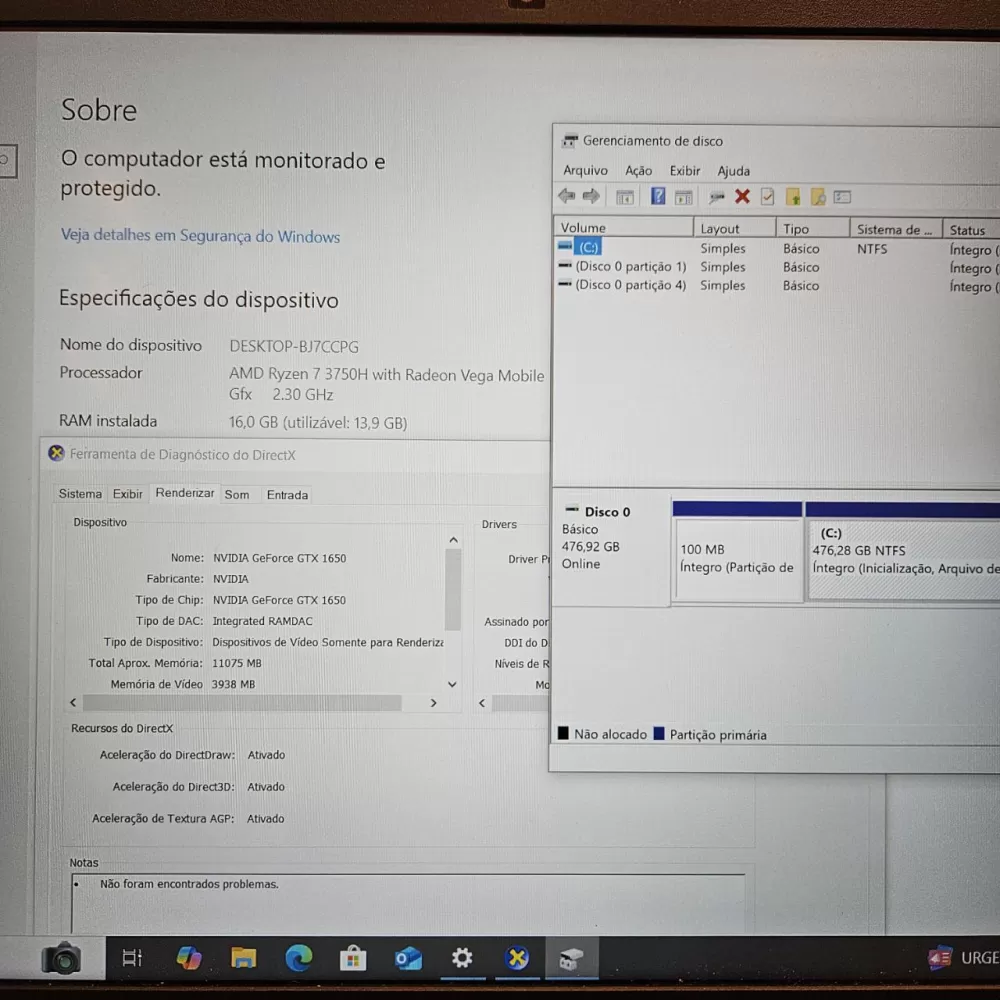The height and width of the screenshot is (1000, 1000).
Task: Open Help via the blue question mark icon
Action: pos(658,196)
